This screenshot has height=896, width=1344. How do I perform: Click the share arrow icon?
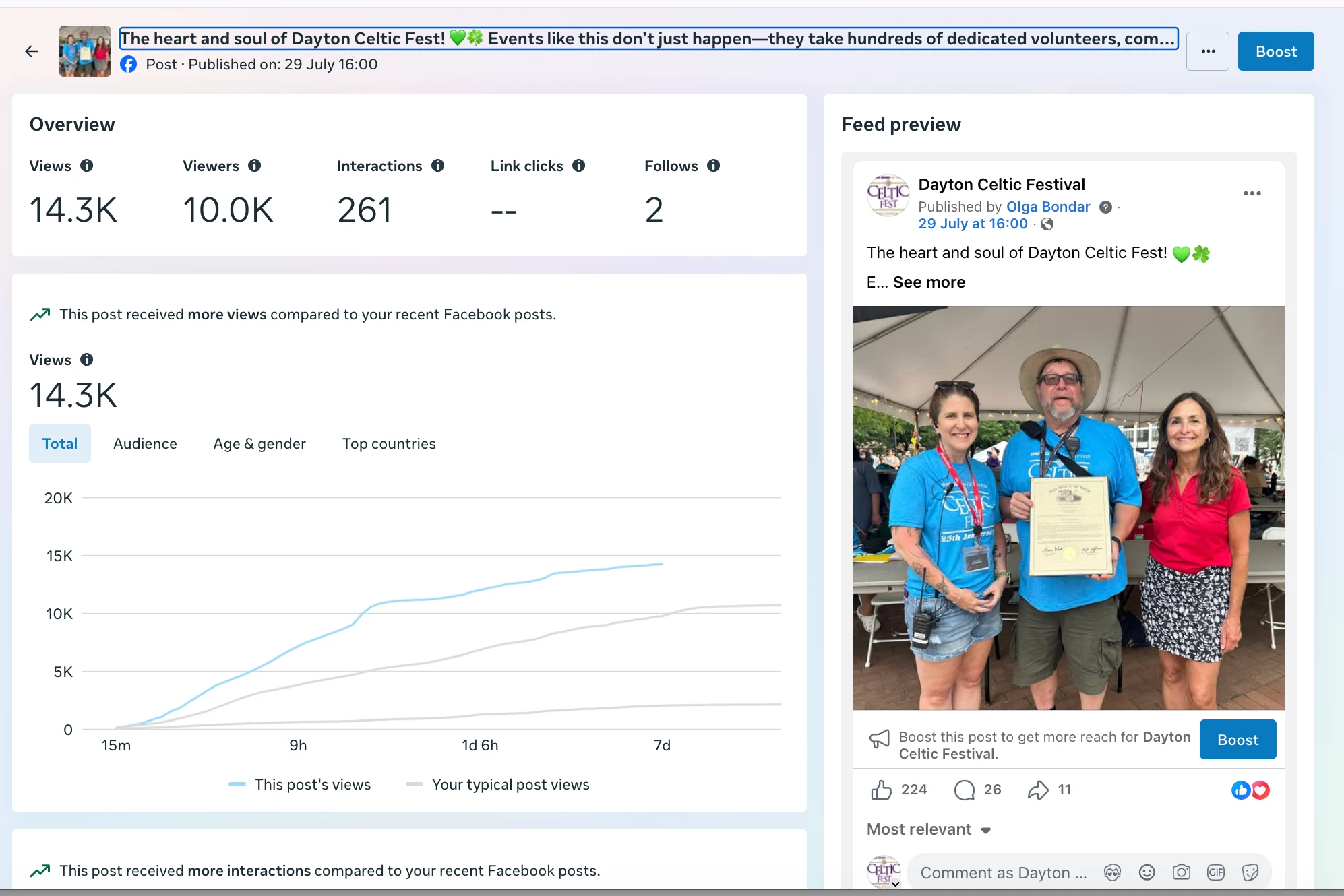pos(1038,790)
